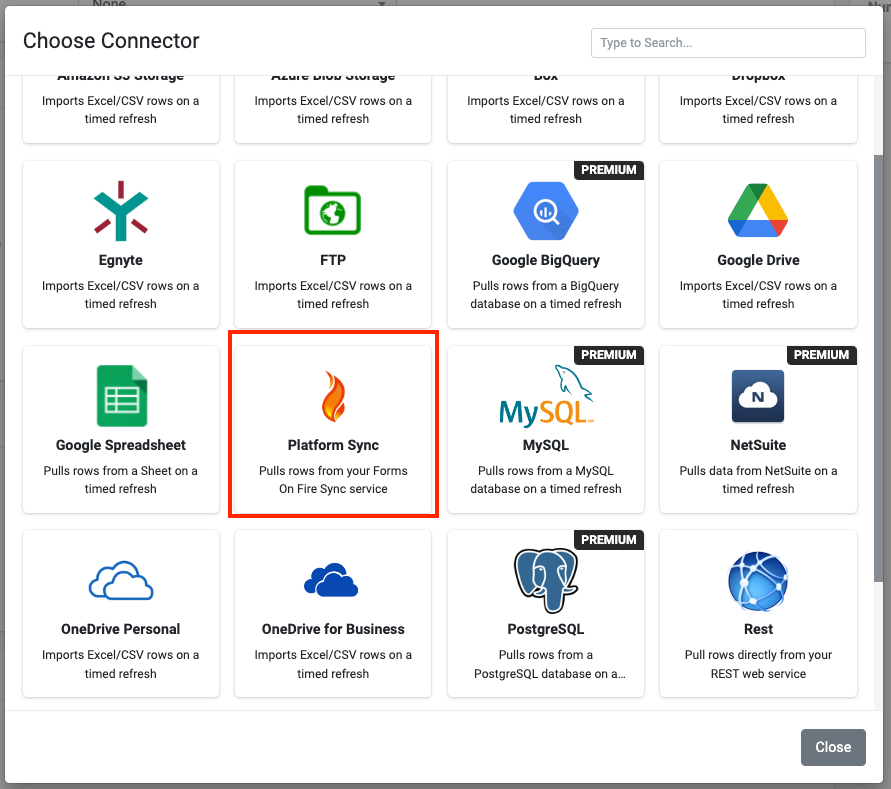Click 'Pull rows directly from your REST' description
Viewport: 891px width, 789px height.
coord(758,664)
